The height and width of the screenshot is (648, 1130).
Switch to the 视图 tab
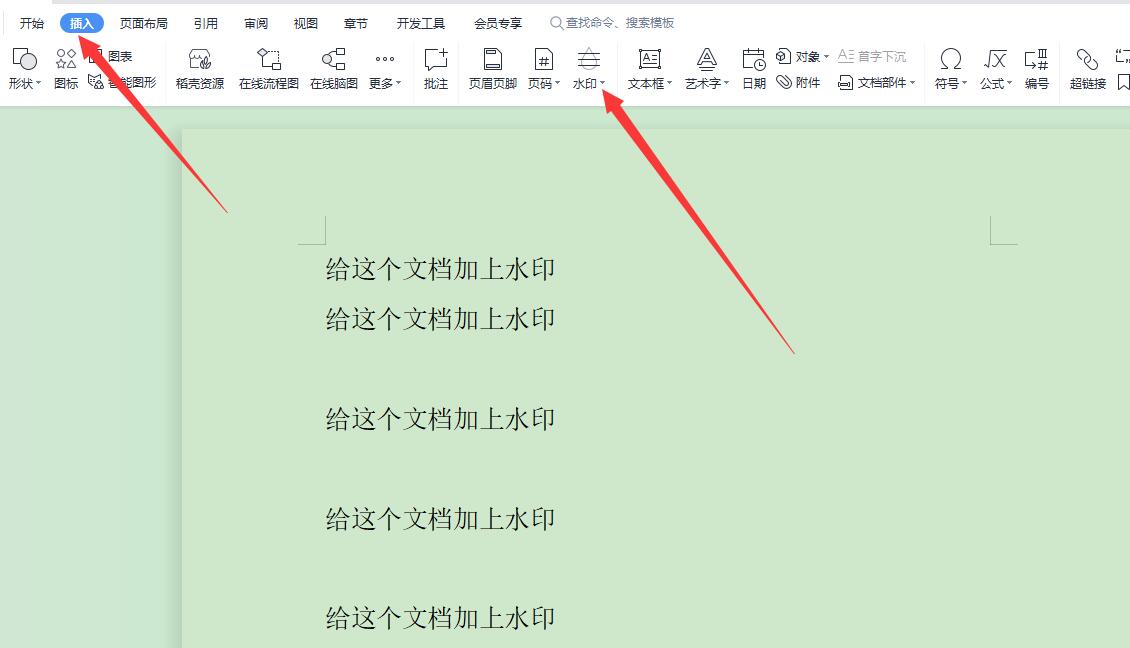(306, 23)
